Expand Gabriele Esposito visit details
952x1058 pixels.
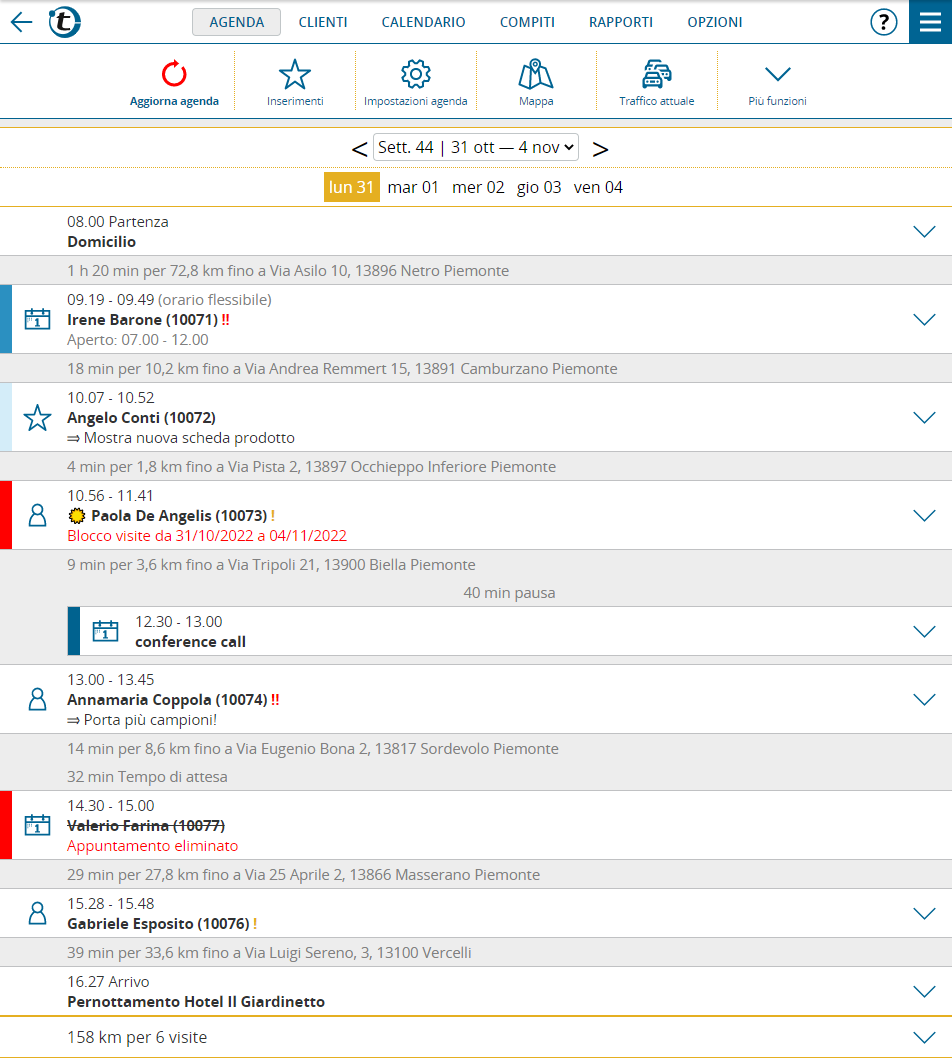(x=924, y=914)
